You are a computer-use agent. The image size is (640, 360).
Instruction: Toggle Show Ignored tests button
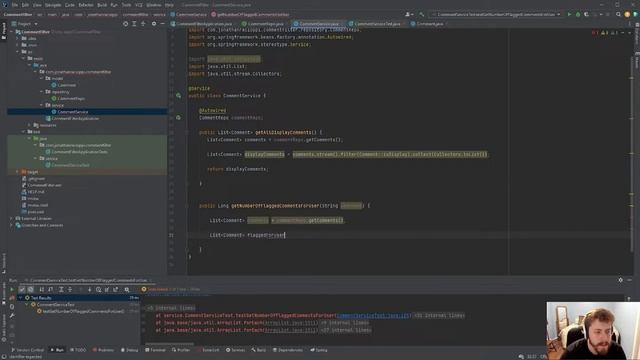coord(31,289)
